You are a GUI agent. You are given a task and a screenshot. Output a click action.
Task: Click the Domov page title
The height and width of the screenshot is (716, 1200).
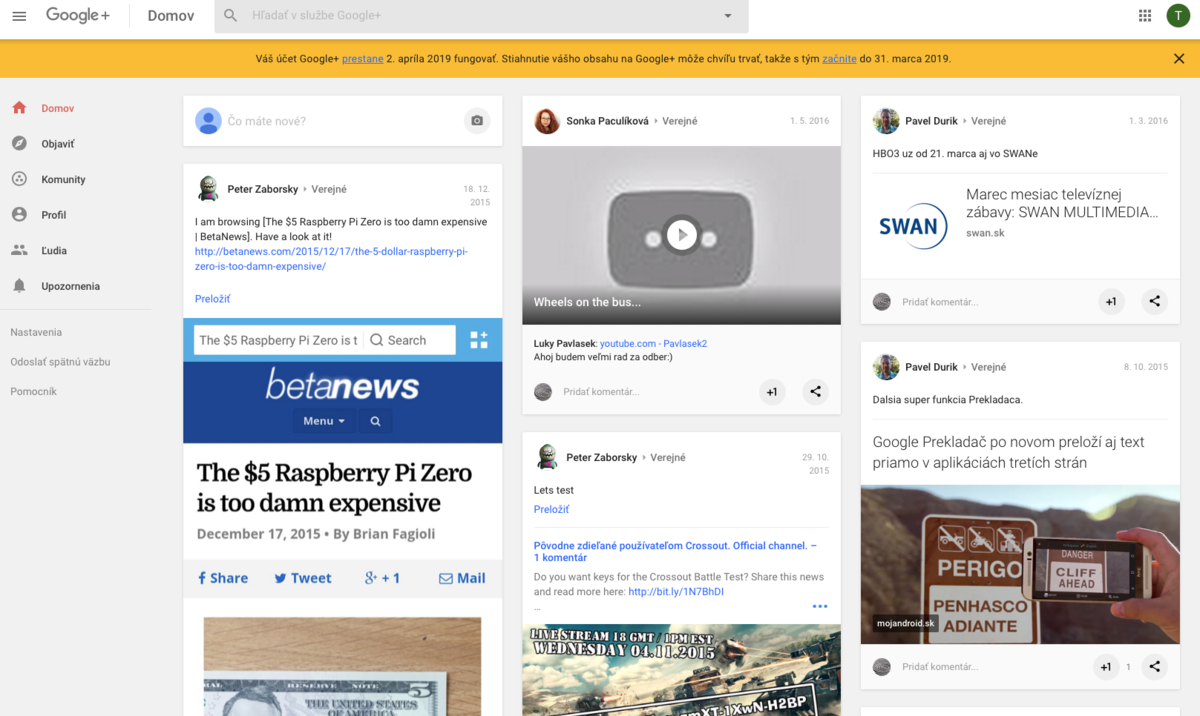(171, 16)
